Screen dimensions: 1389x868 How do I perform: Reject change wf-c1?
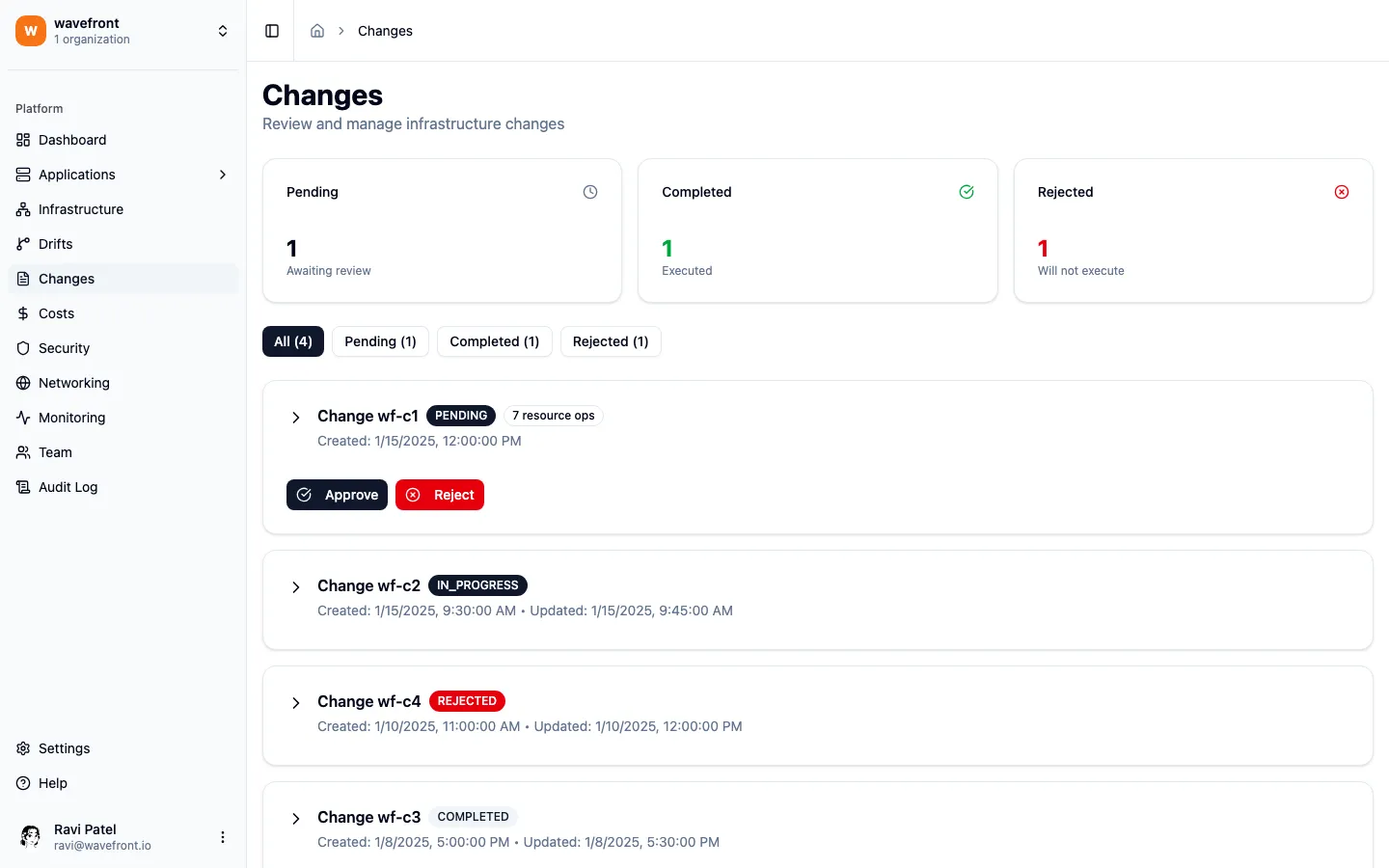(440, 495)
